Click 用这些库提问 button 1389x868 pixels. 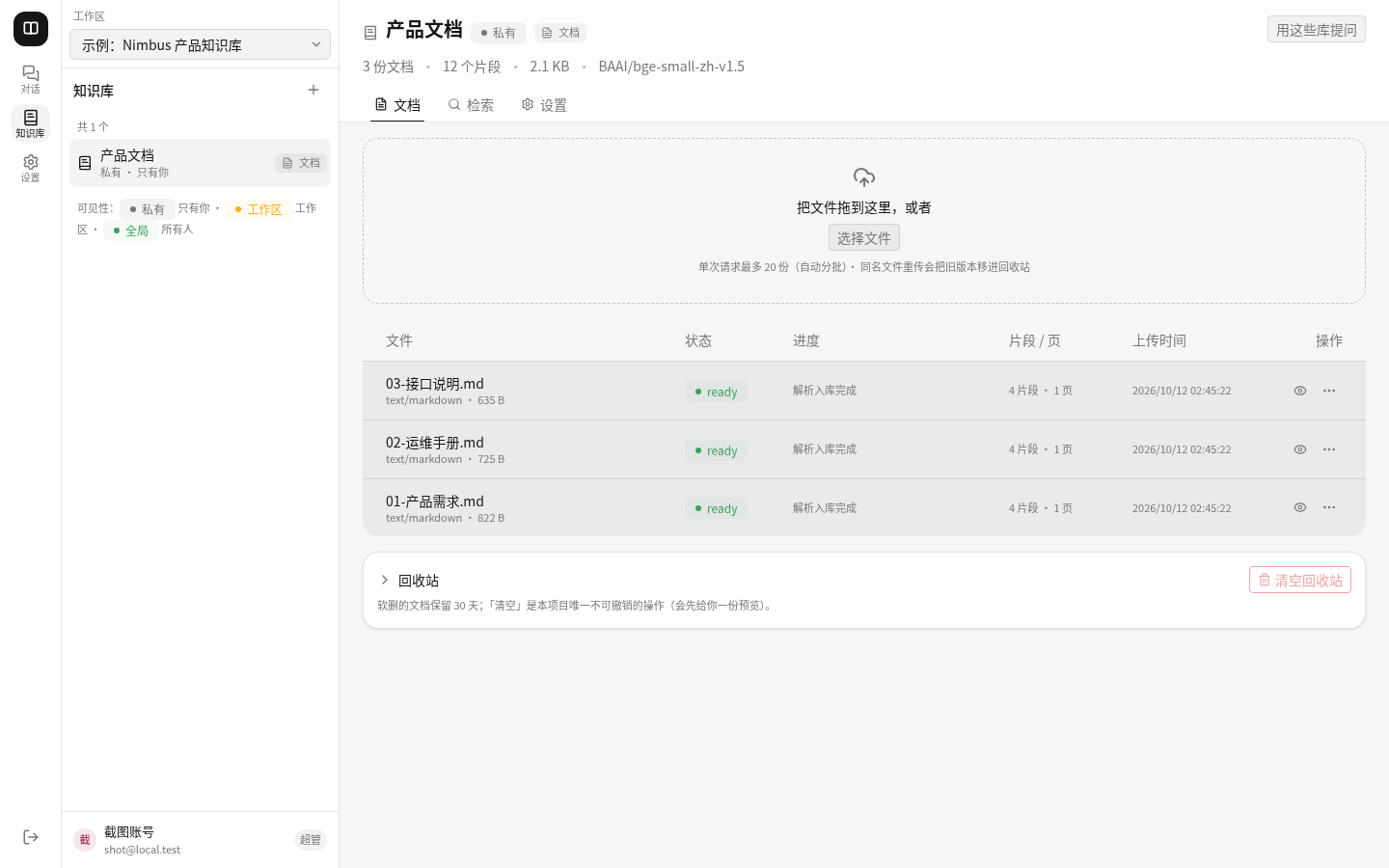pos(1316,30)
